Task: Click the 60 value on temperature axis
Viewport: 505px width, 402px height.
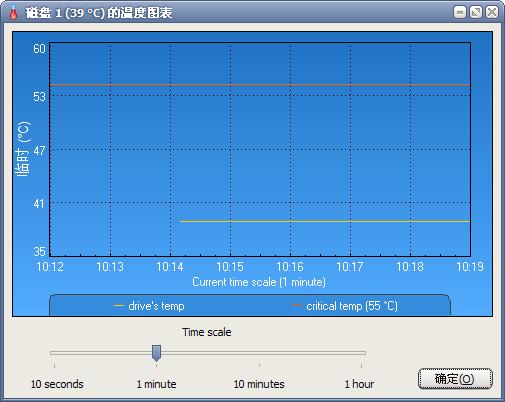Action: pos(39,49)
